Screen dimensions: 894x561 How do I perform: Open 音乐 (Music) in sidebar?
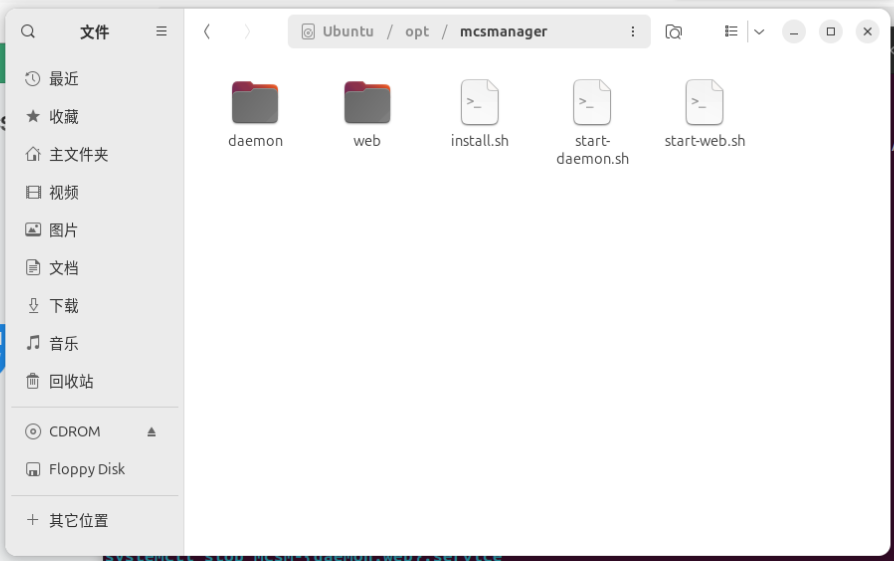point(95,344)
